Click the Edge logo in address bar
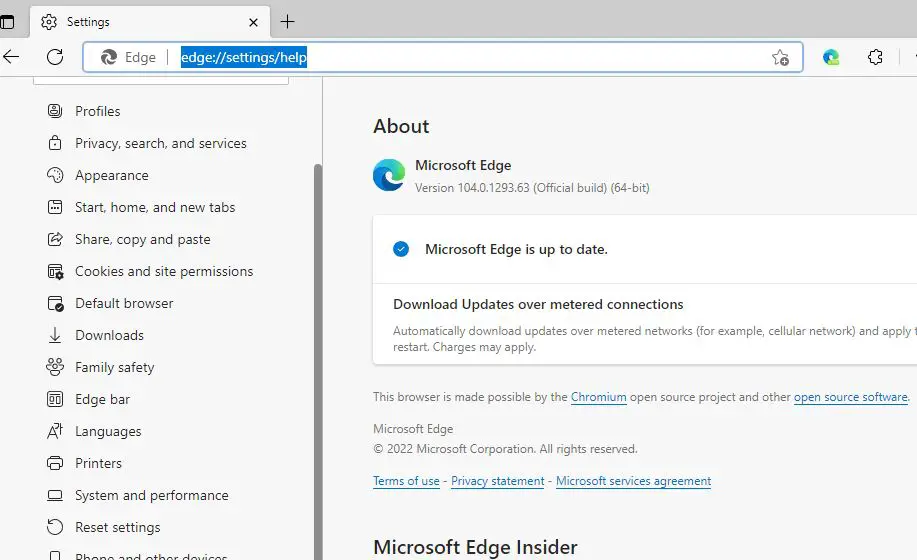 (109, 57)
